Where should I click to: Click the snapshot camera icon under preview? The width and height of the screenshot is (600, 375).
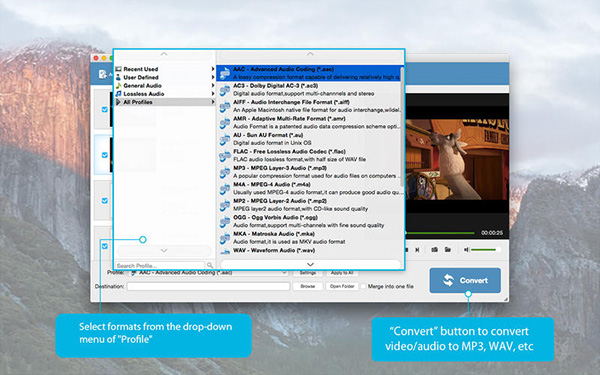coord(434,249)
